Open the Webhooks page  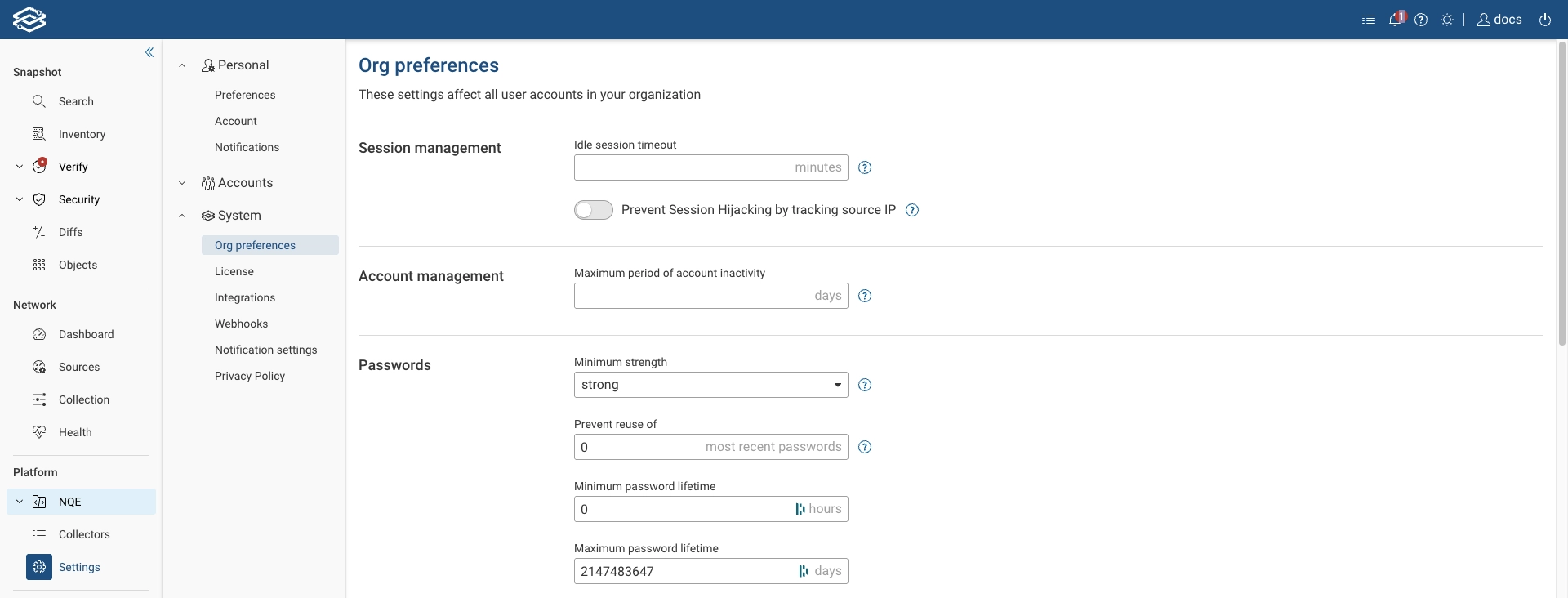(x=241, y=324)
